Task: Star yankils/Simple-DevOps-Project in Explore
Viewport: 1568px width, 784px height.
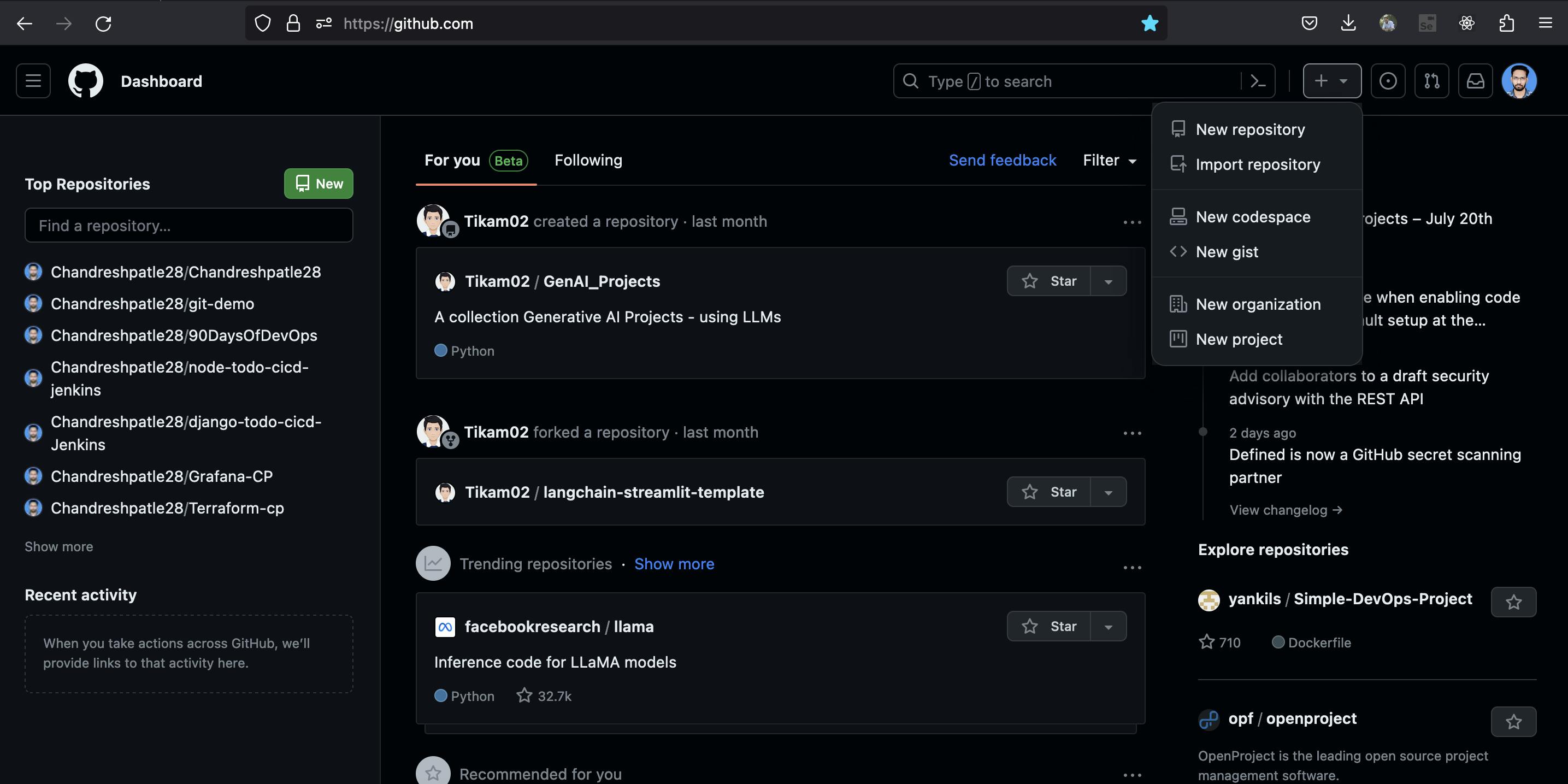Action: (x=1513, y=602)
